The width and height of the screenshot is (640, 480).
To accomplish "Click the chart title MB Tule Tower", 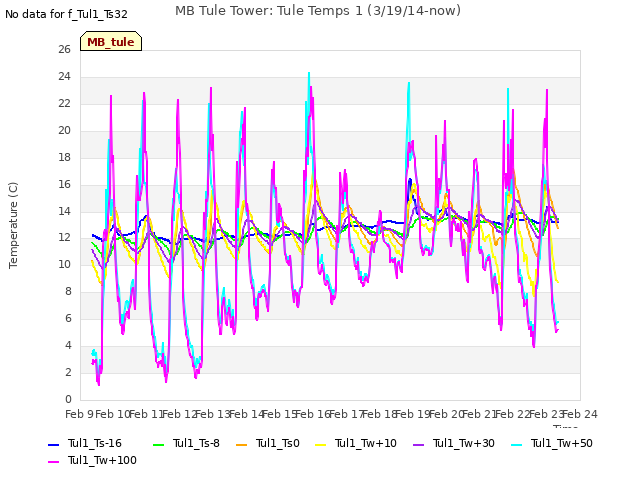I will tap(318, 11).
